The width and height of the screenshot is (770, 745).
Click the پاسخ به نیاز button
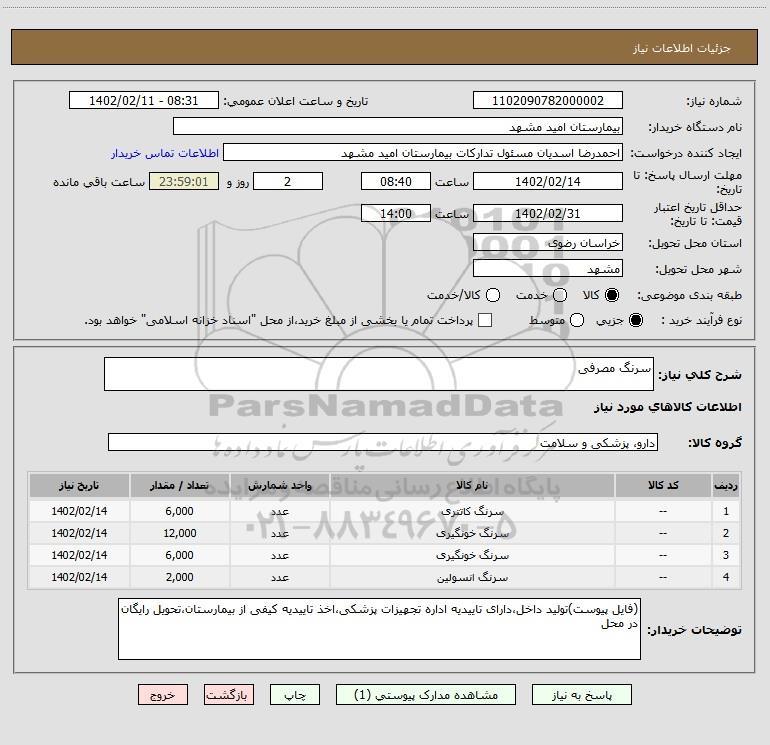pyautogui.click(x=582, y=695)
